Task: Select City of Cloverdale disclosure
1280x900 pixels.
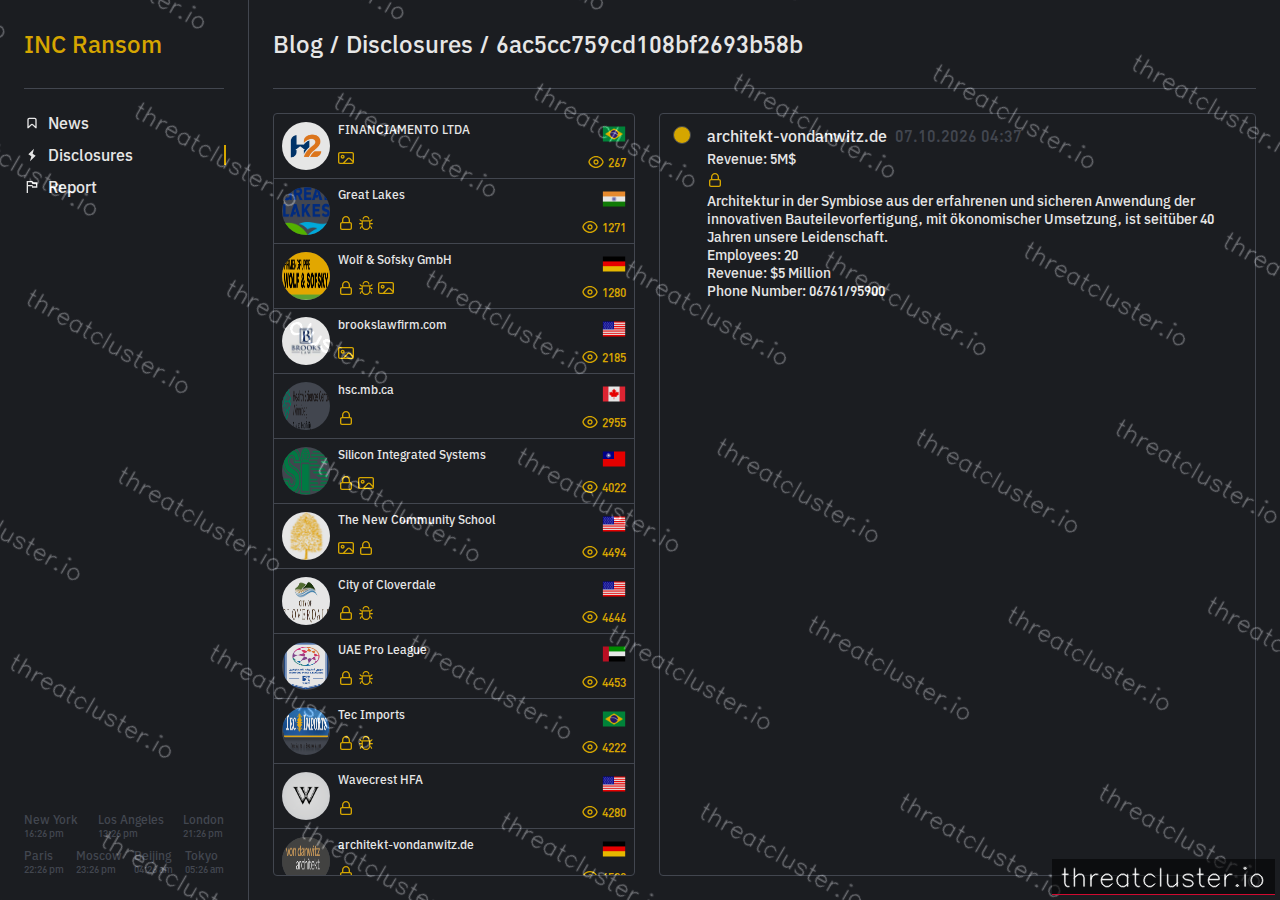Action: (454, 601)
